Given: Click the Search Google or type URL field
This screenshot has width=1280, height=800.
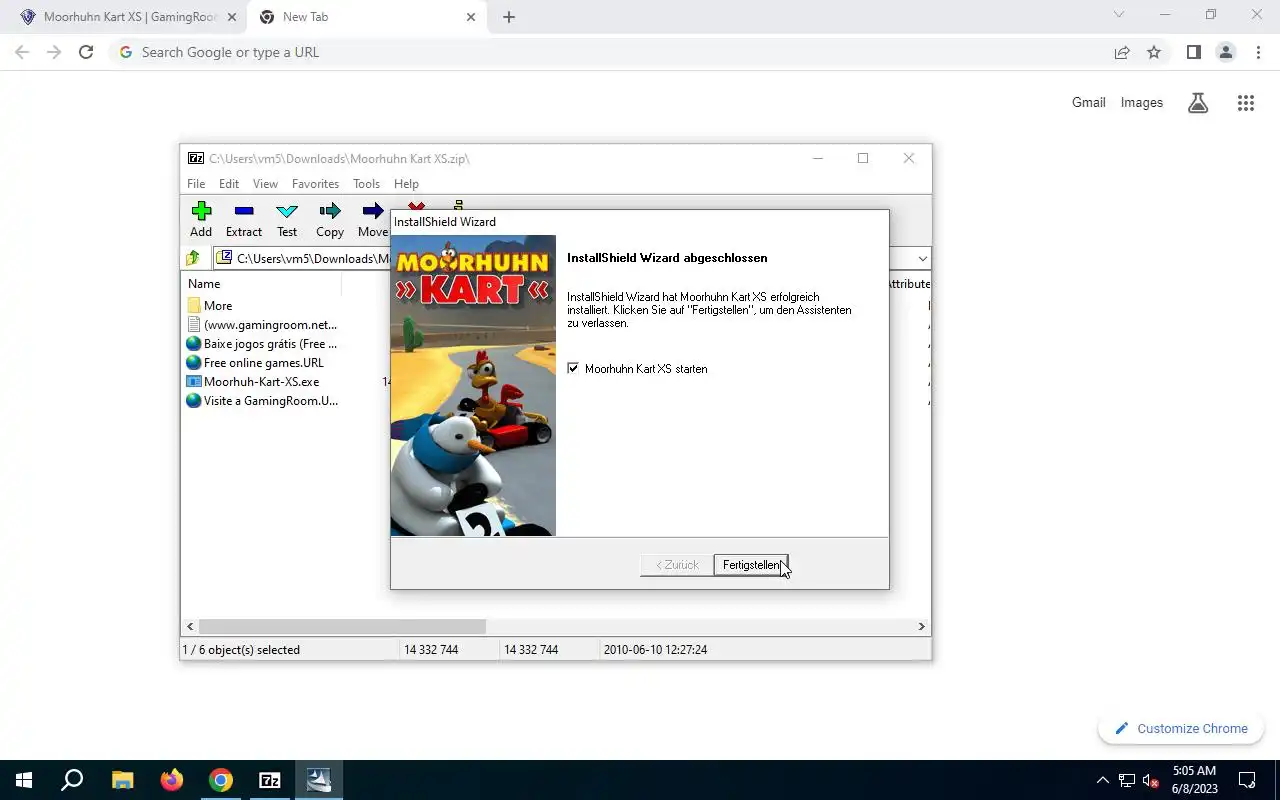Looking at the screenshot, I should coord(610,52).
